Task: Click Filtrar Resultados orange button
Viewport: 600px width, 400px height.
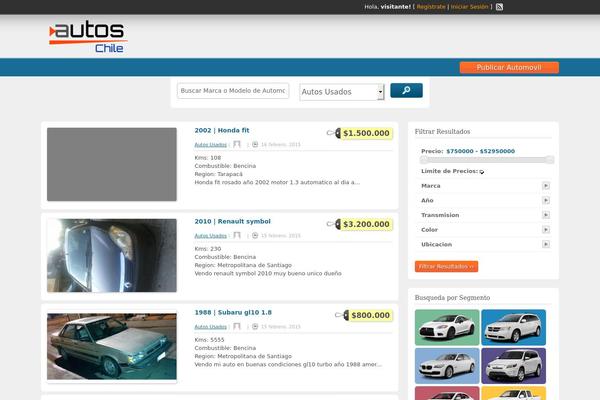Action: pyautogui.click(x=446, y=266)
